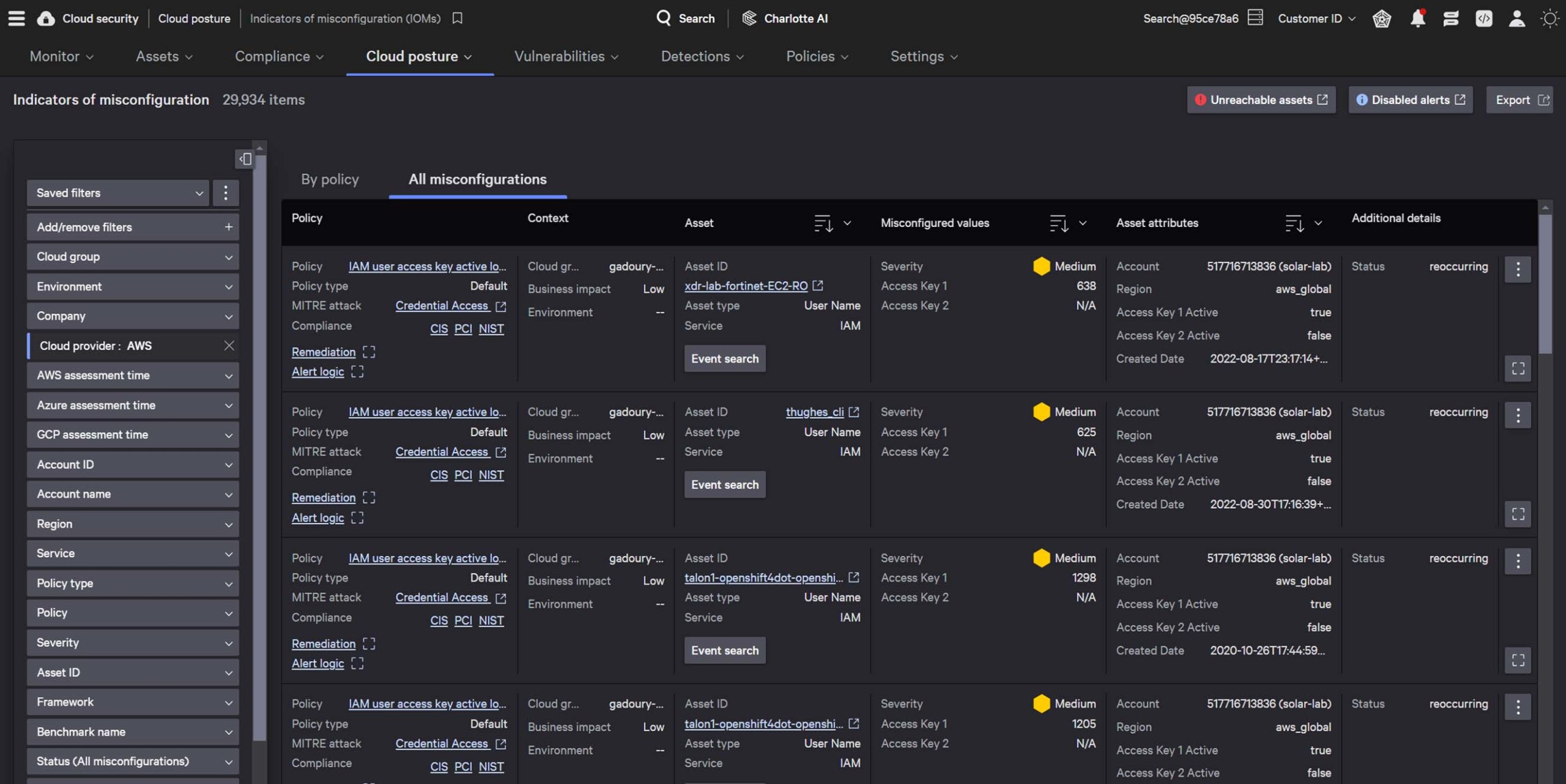
Task: Remove the Cloud provider AWS filter
Action: click(229, 346)
